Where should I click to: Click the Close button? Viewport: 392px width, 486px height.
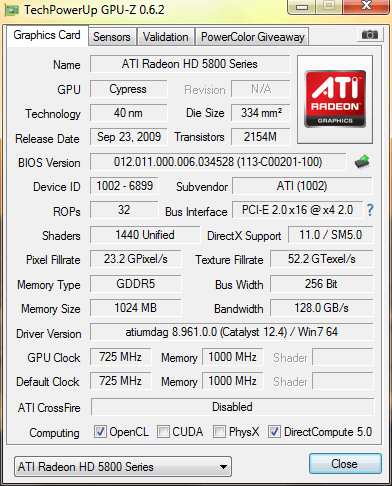click(345, 464)
